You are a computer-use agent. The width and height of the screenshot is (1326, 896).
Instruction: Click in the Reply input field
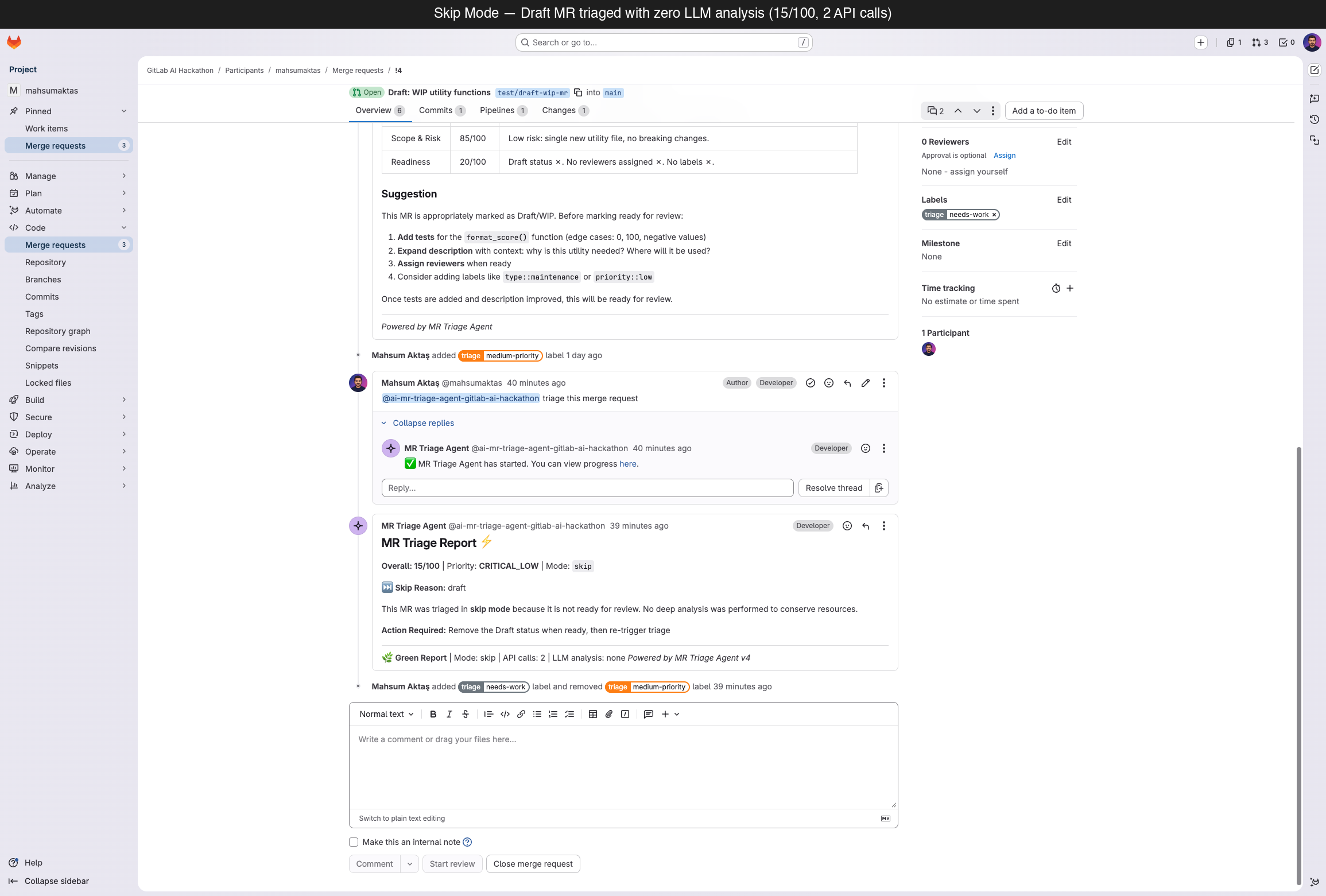587,488
